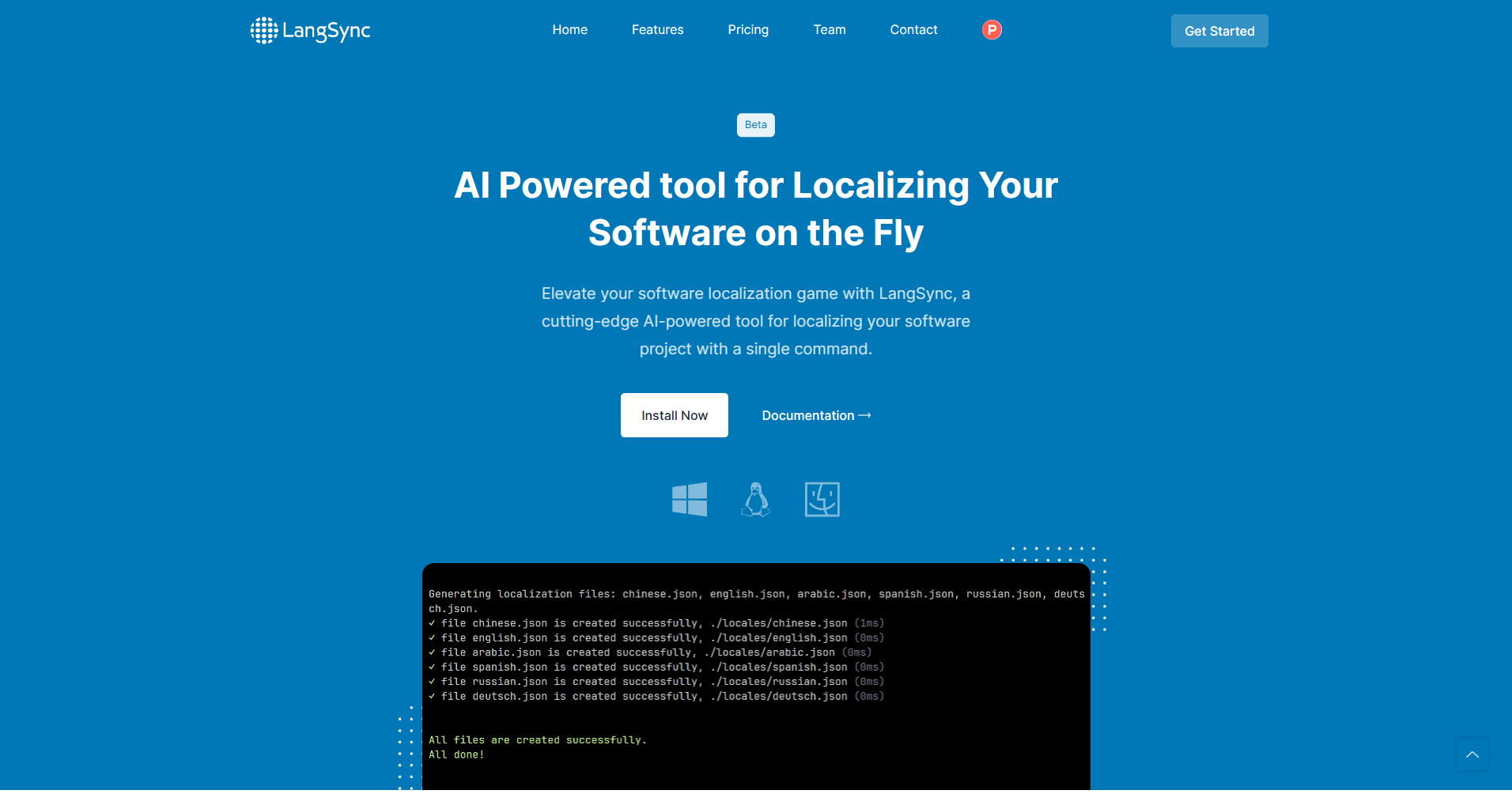
Task: Click the terminal line 'file english.json is created'
Action: pyautogui.click(x=656, y=637)
